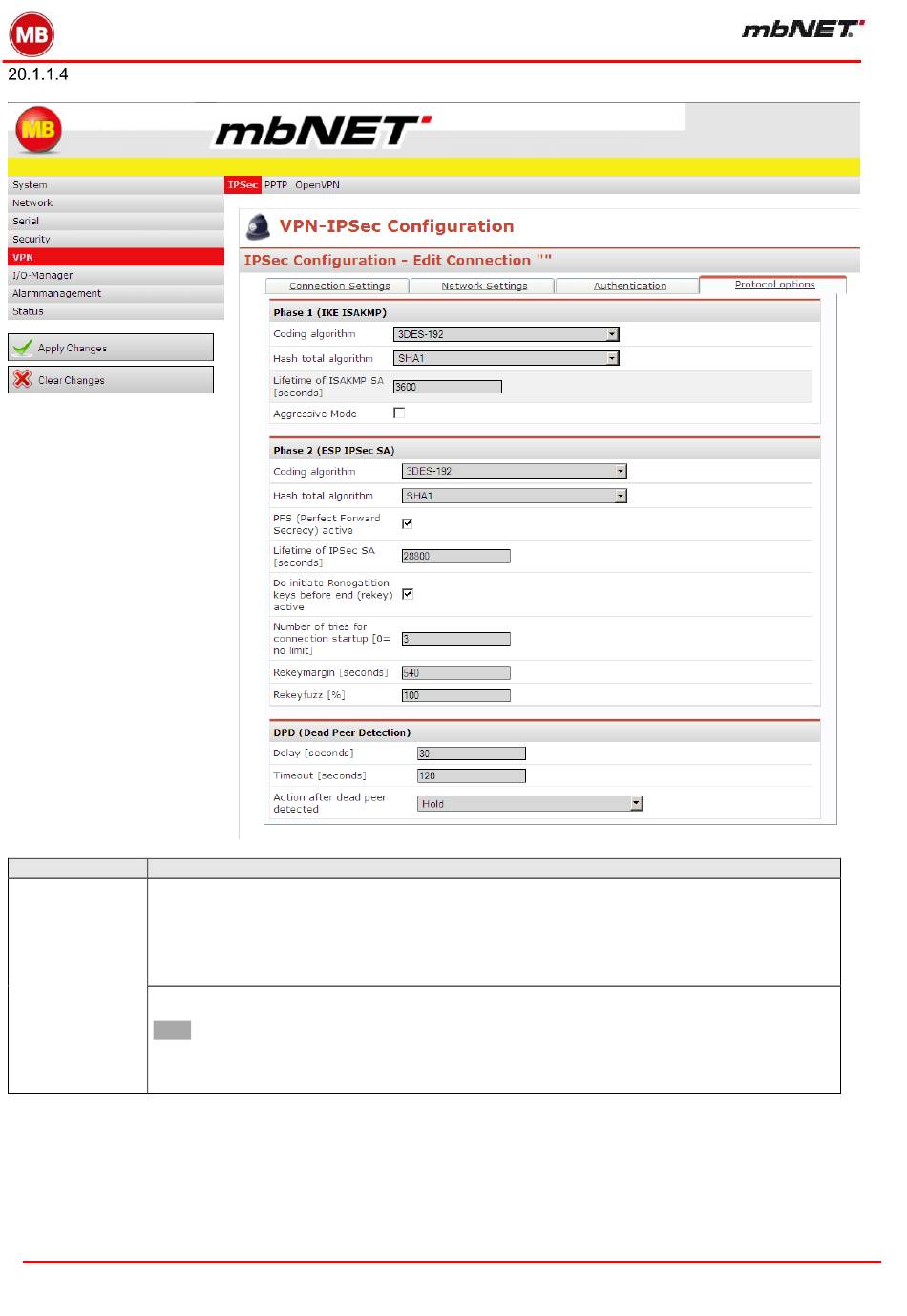Click the green checkmark Apply Changes icon
The height and width of the screenshot is (1316, 907).
click(x=23, y=348)
